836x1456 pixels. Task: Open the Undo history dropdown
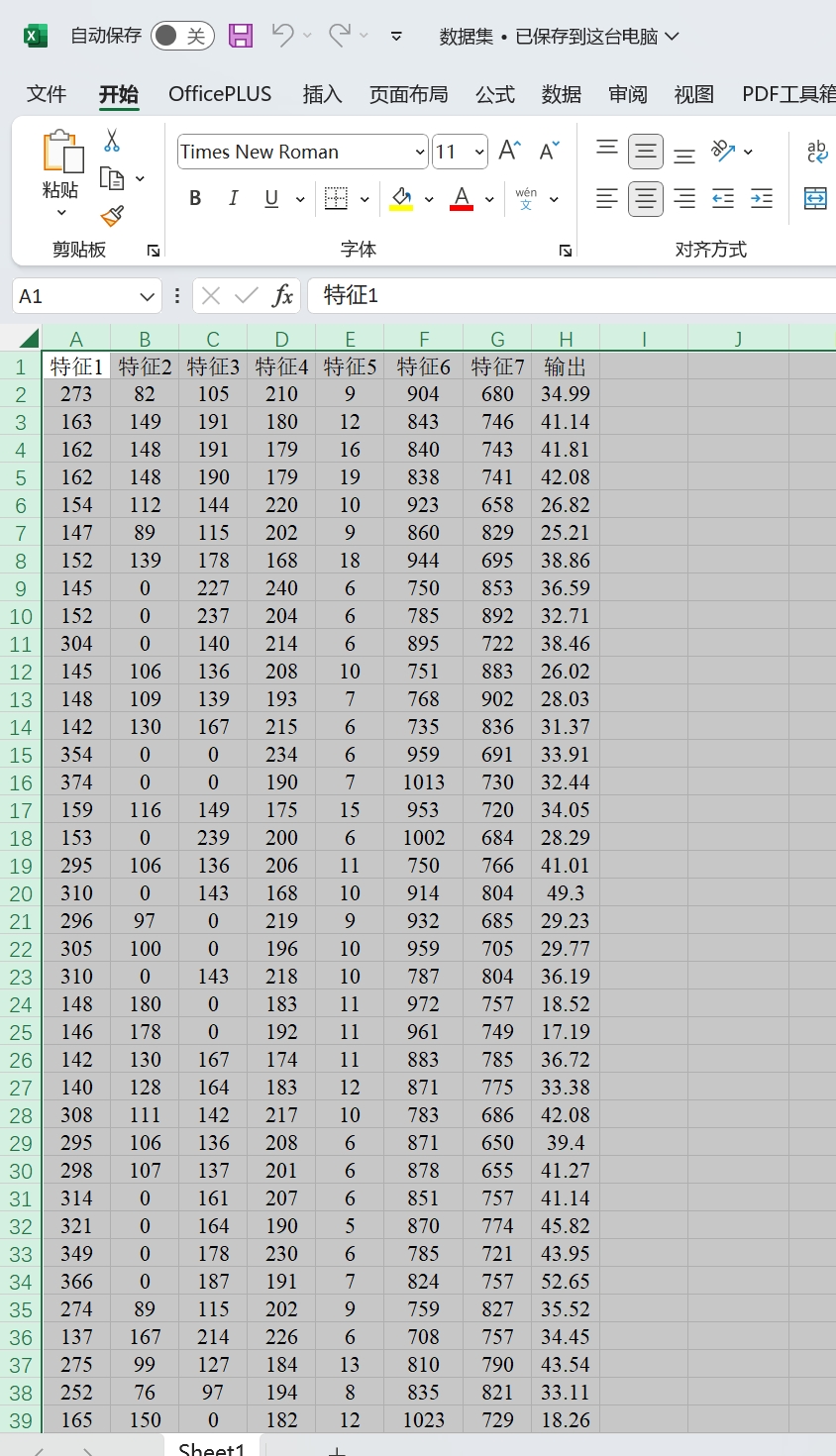[307, 36]
